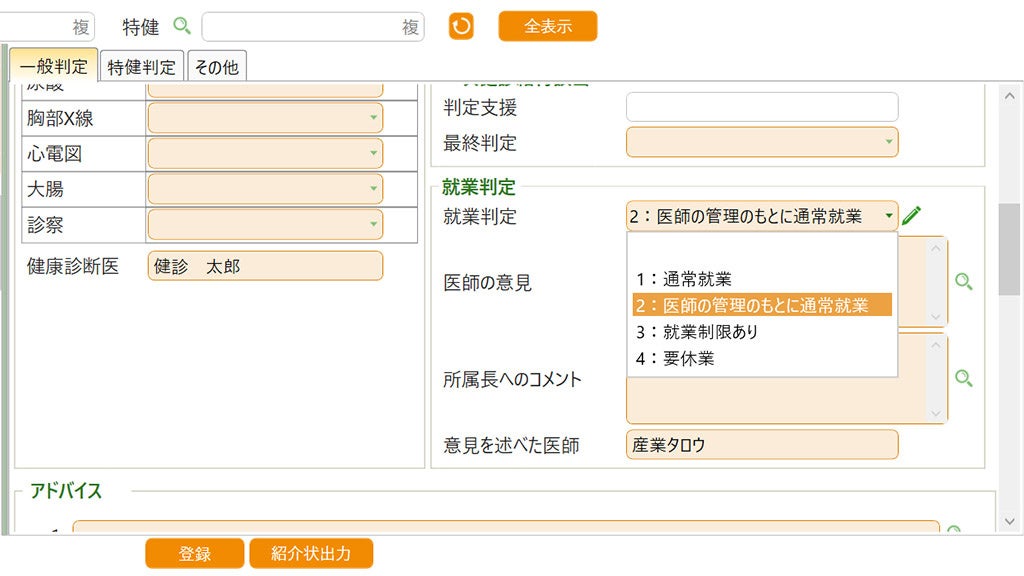Viewport: 1024px width, 576px height.
Task: Click the search icon next to 特健
Action: [182, 26]
